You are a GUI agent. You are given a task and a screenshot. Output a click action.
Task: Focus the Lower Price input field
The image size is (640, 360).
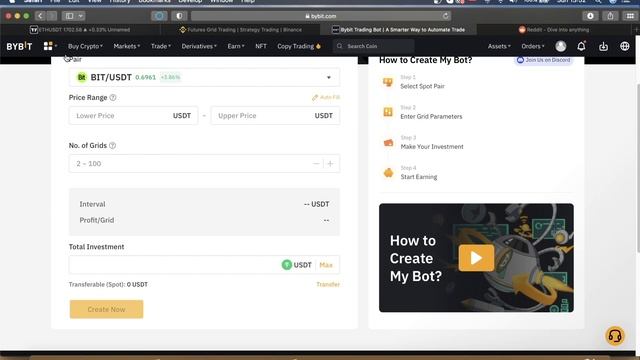pyautogui.click(x=133, y=116)
